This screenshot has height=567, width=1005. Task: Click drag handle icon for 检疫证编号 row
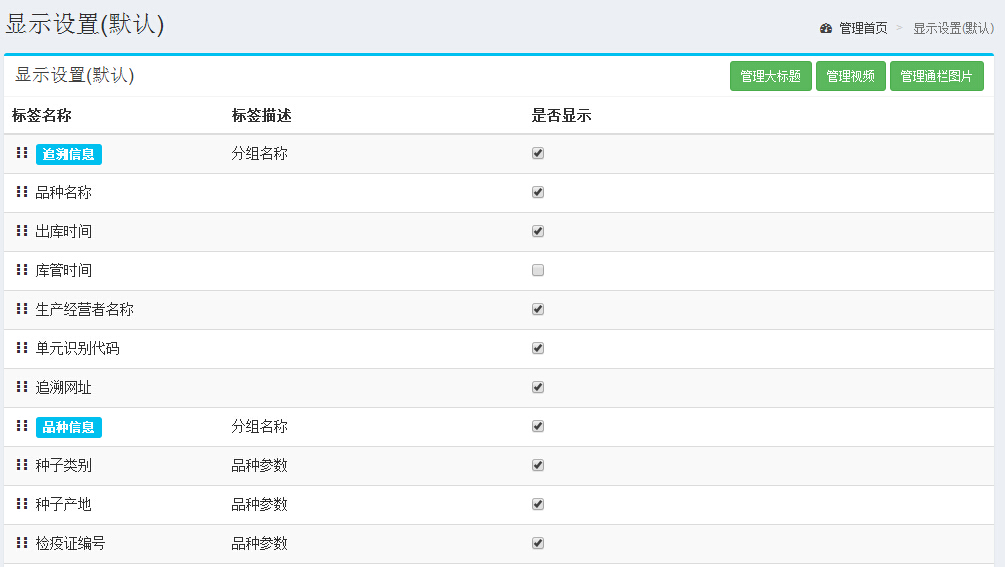pos(22,543)
